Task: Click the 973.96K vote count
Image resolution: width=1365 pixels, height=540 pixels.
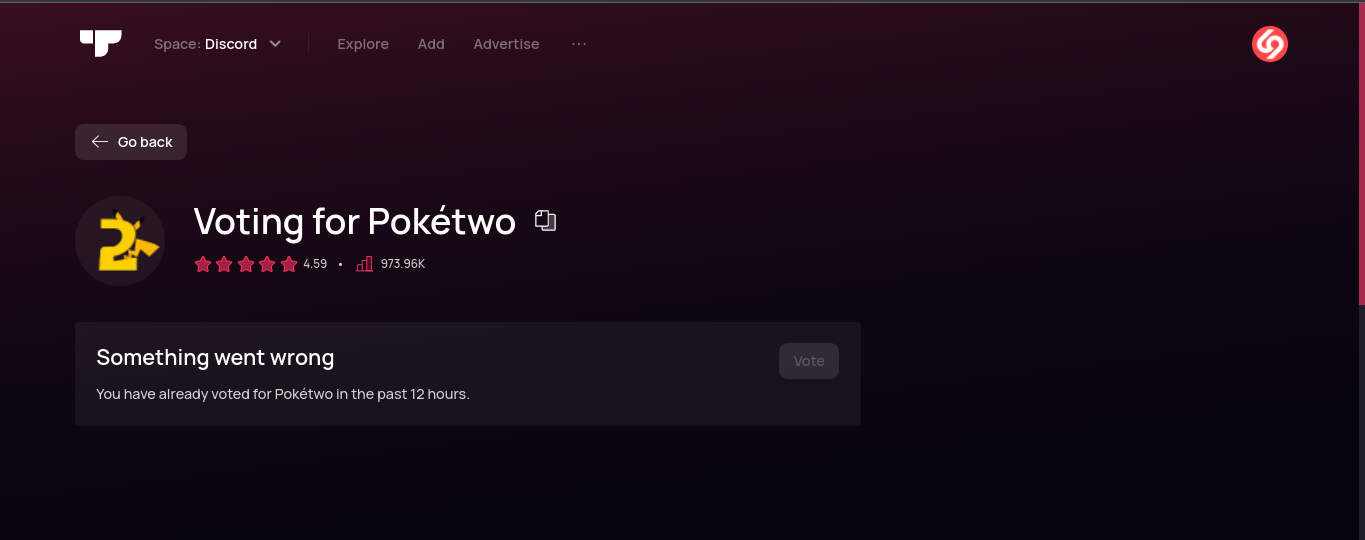Action: click(403, 264)
